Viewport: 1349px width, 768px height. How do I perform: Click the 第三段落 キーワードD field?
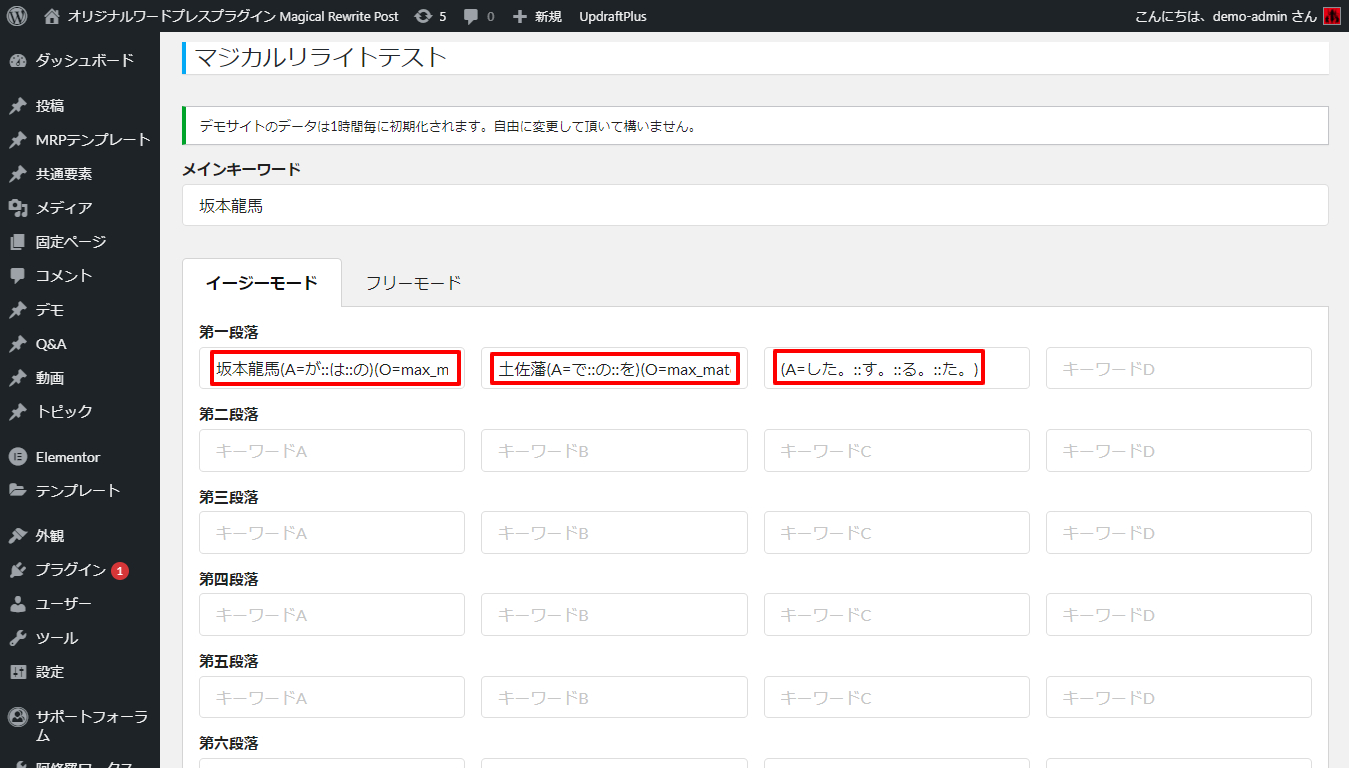coord(1179,533)
